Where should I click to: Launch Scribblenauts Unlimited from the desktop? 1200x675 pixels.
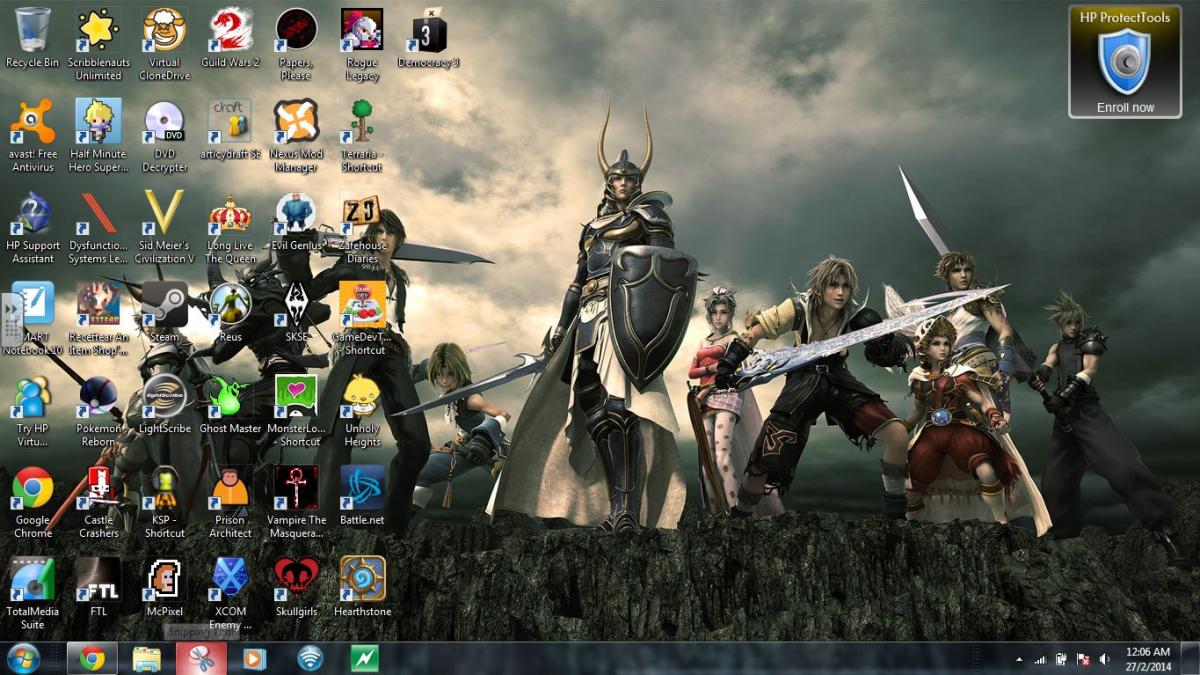coord(98,45)
